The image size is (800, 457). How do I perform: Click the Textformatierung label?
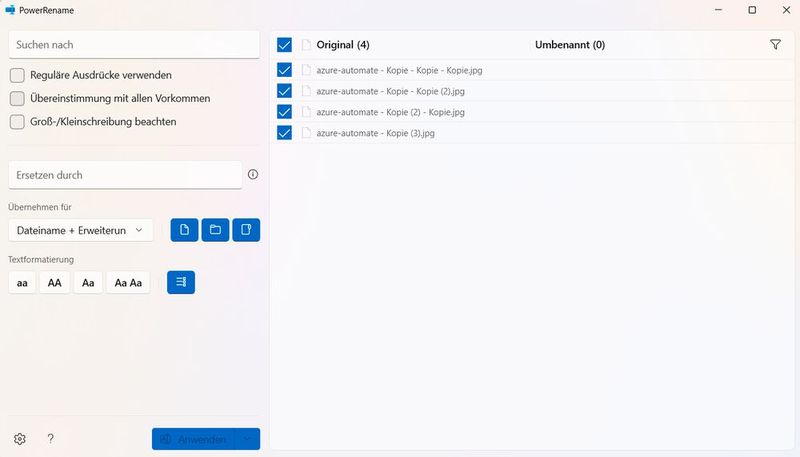[41, 259]
